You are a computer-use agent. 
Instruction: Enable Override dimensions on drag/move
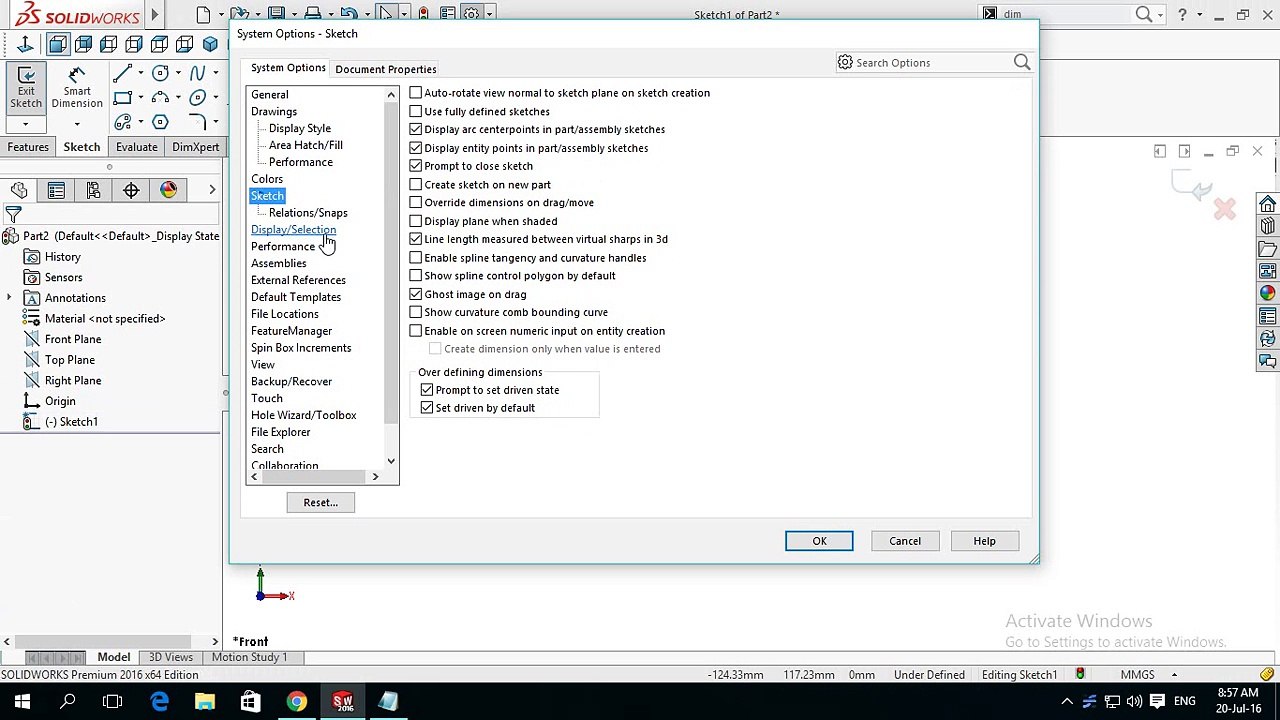tap(415, 203)
